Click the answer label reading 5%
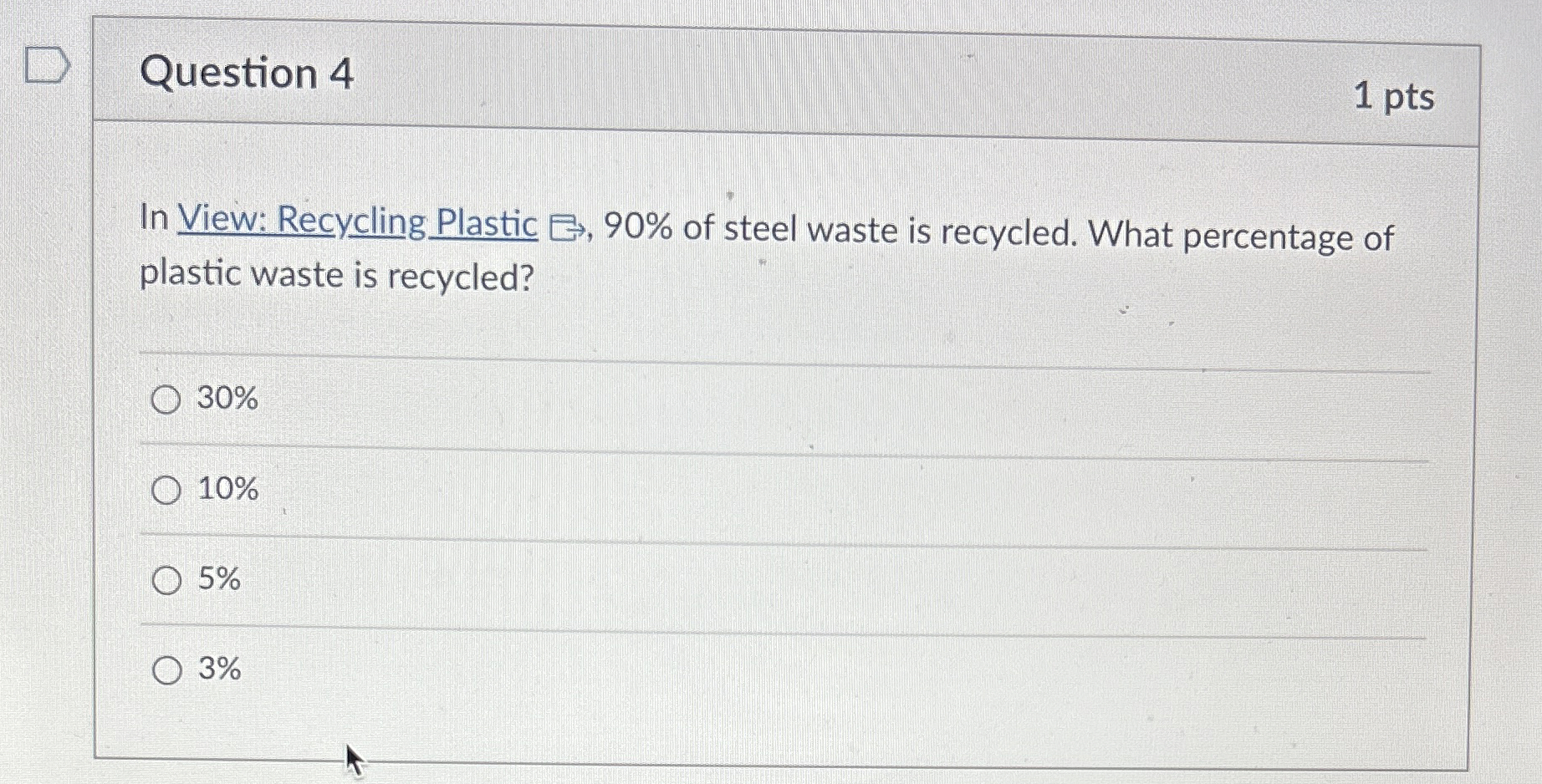 click(220, 580)
